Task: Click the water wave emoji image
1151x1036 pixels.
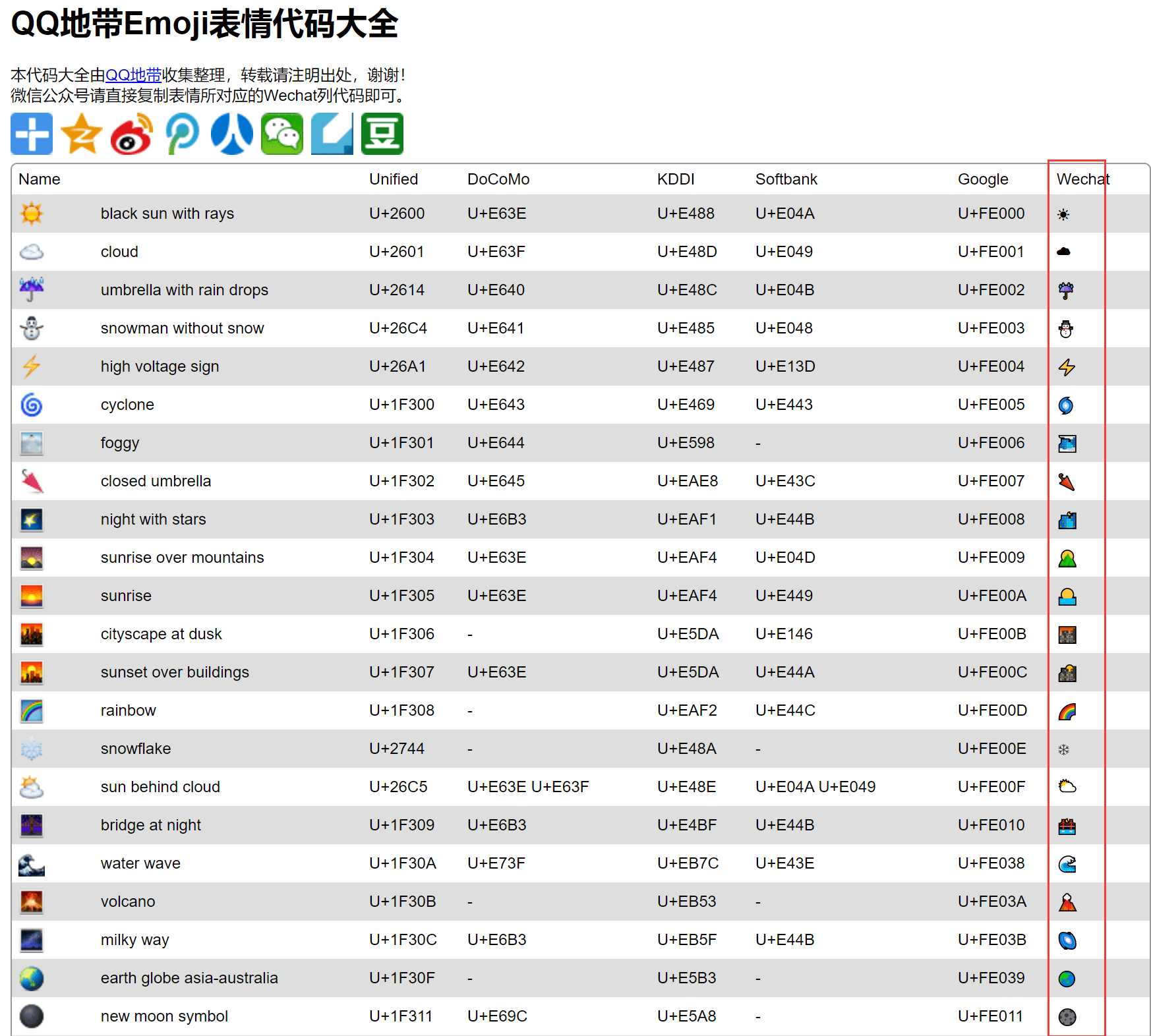Action: point(32,863)
